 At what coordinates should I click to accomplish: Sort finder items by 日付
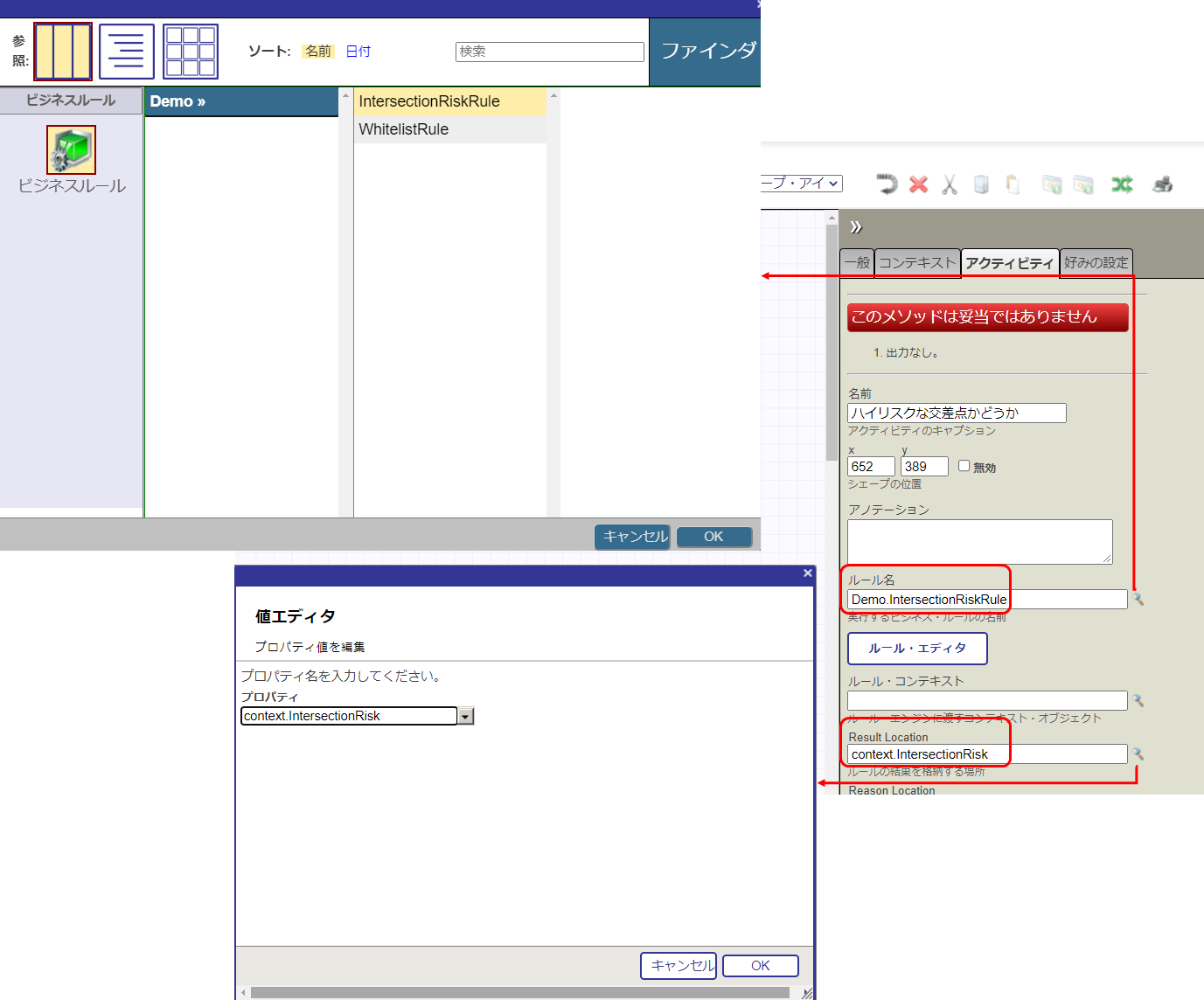[358, 52]
